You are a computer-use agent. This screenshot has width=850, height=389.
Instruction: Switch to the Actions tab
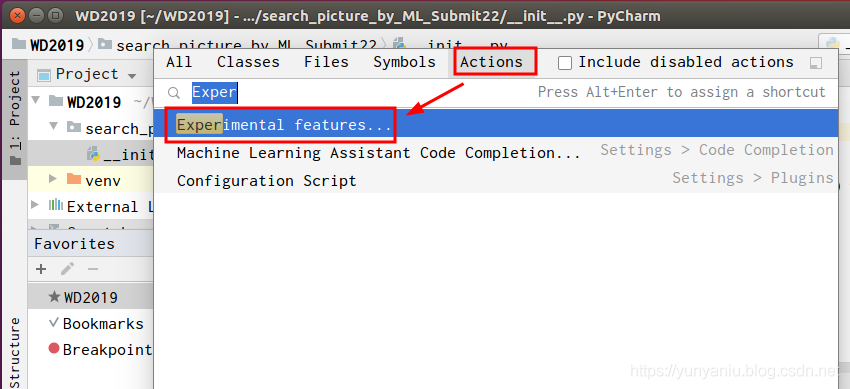(492, 62)
